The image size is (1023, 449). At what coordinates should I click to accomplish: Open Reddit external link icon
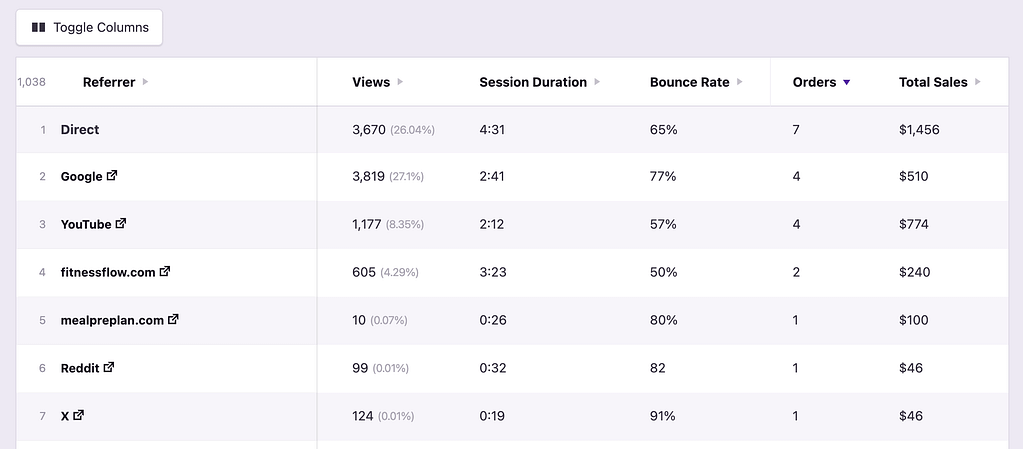pyautogui.click(x=109, y=367)
